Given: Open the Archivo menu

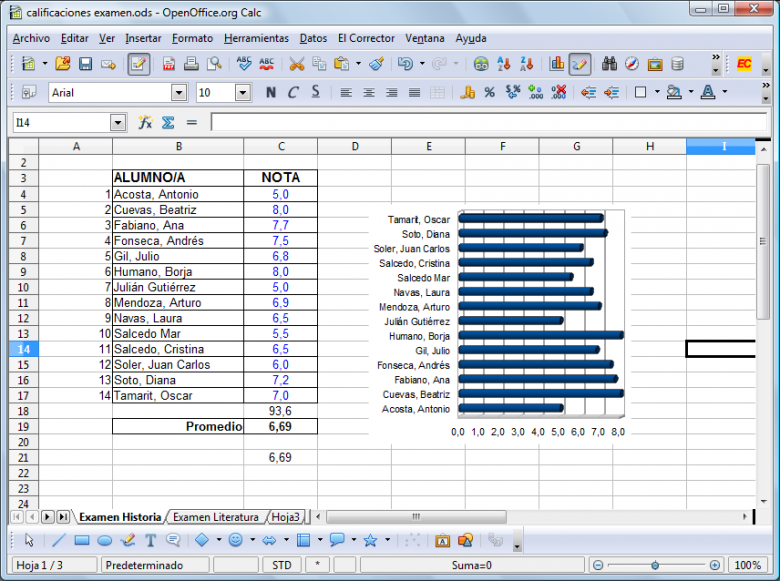Looking at the screenshot, I should point(31,38).
